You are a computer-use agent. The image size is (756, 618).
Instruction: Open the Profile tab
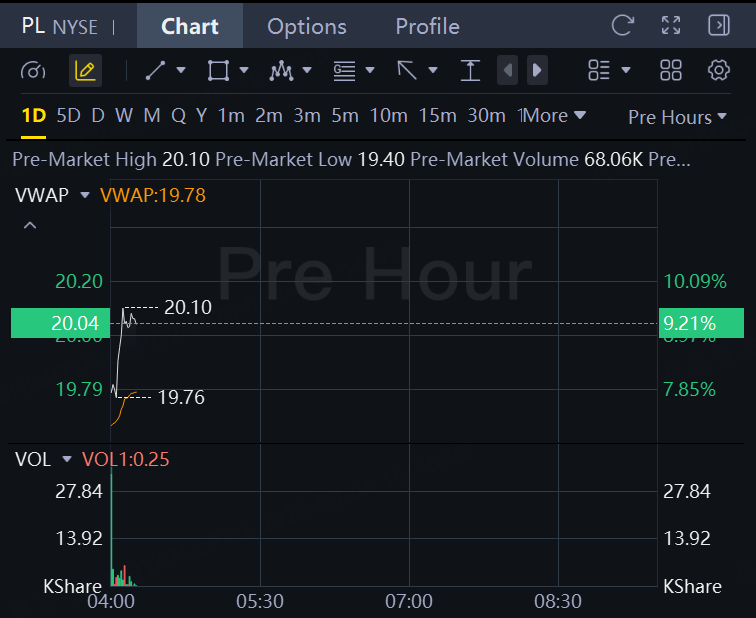click(x=427, y=27)
